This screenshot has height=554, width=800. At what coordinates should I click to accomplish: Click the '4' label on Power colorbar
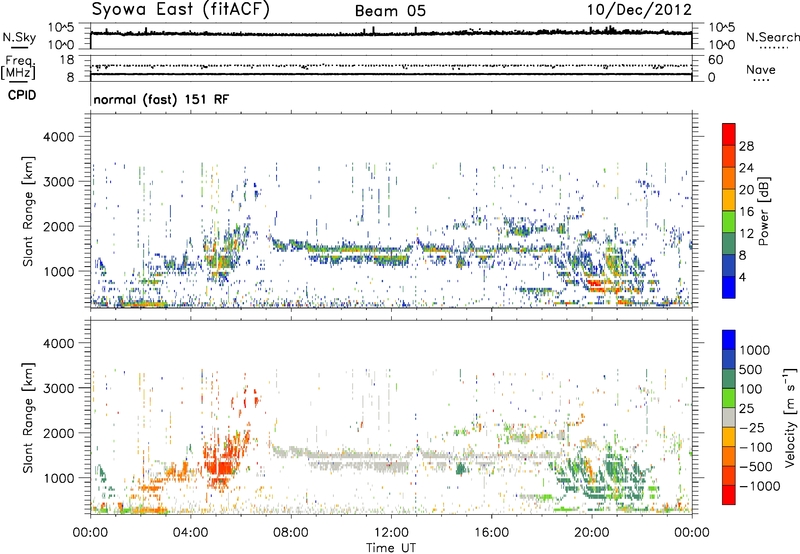pos(742,277)
